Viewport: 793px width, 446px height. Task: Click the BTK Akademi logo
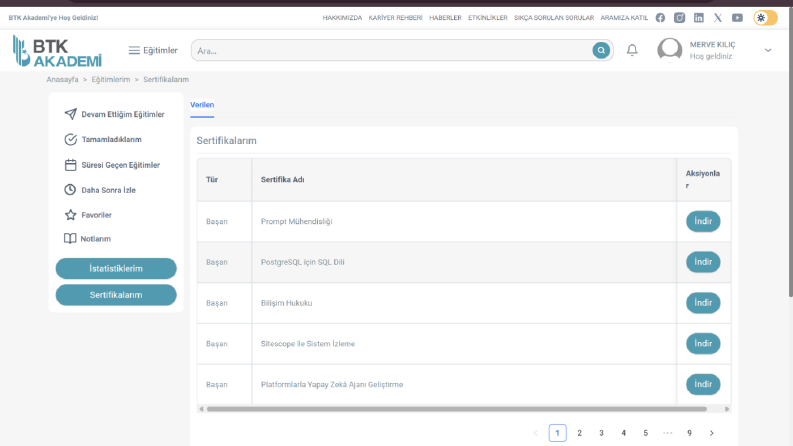coord(57,51)
